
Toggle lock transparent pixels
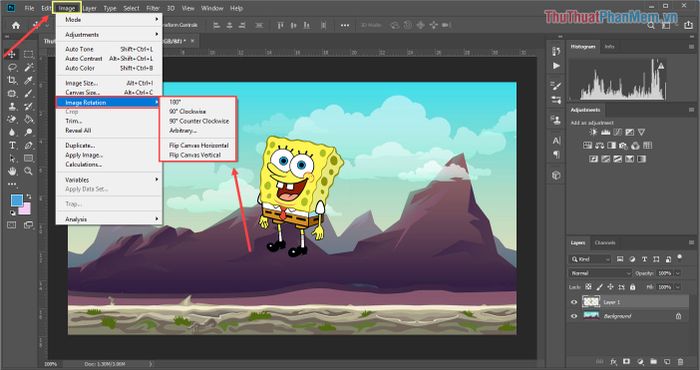tap(588, 287)
